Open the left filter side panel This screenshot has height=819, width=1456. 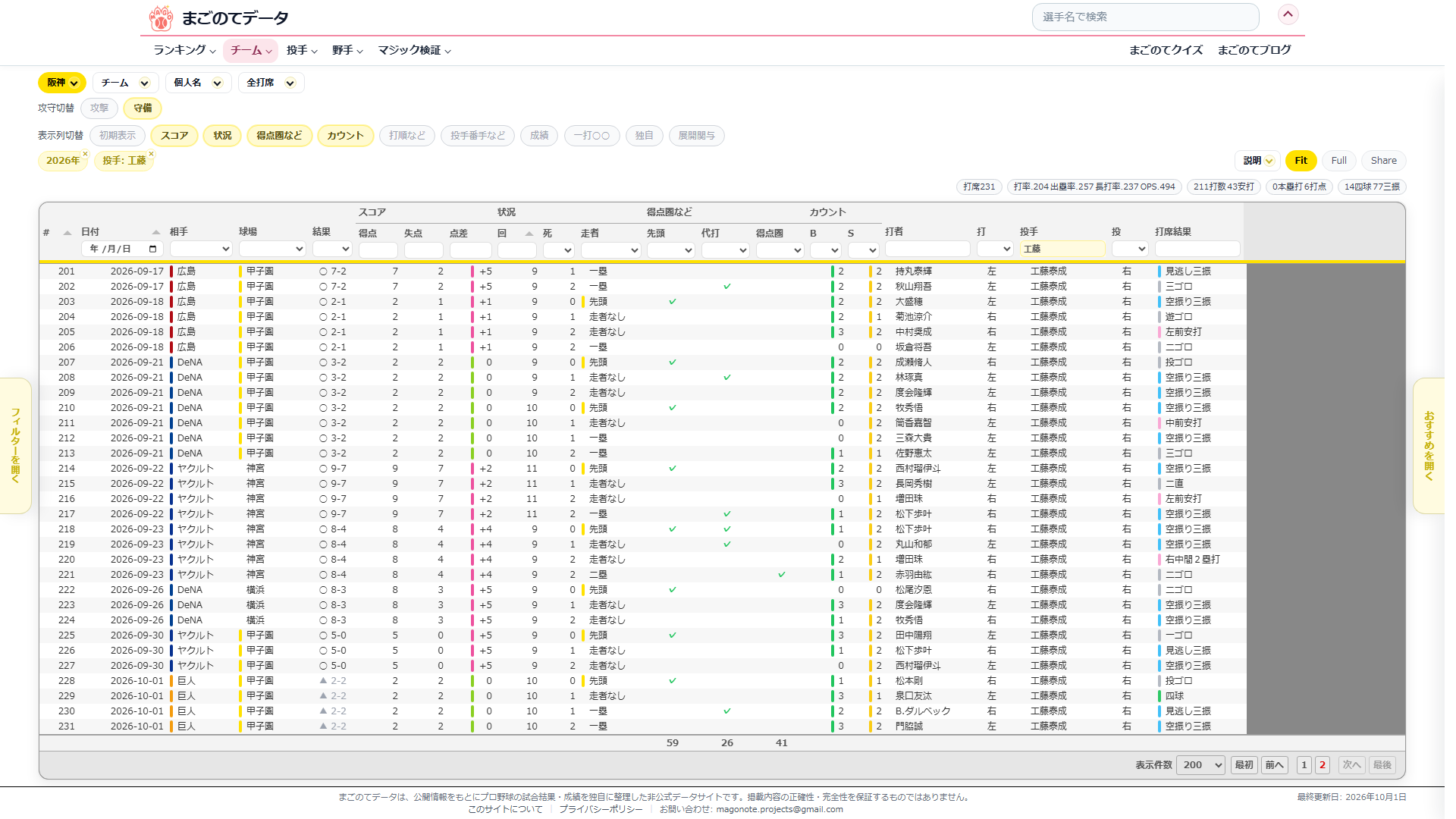(x=15, y=446)
